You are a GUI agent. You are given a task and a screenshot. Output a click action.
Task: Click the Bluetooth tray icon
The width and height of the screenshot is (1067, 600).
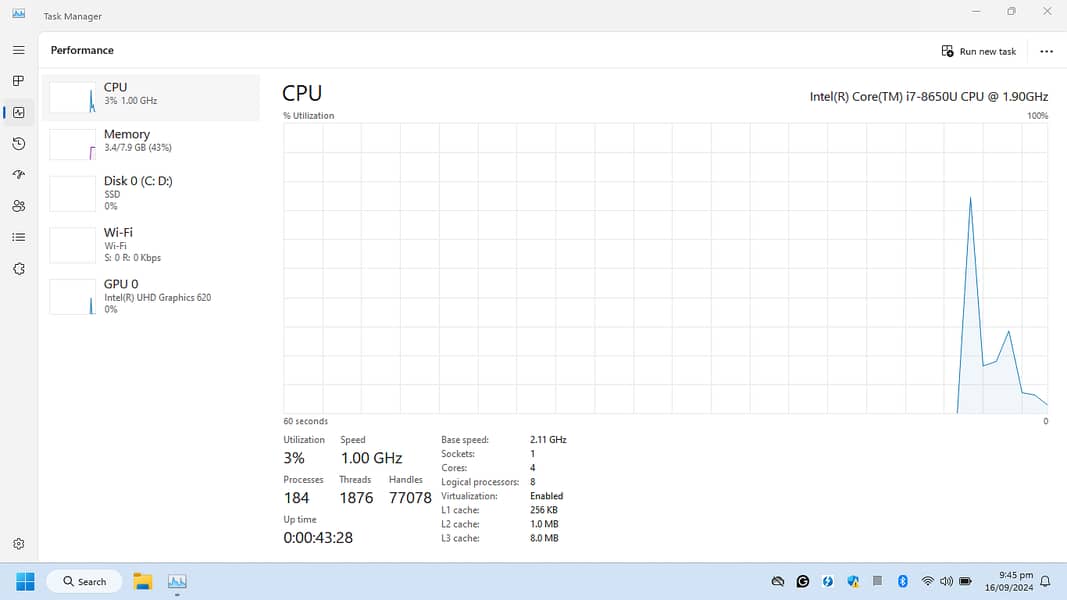click(x=902, y=581)
